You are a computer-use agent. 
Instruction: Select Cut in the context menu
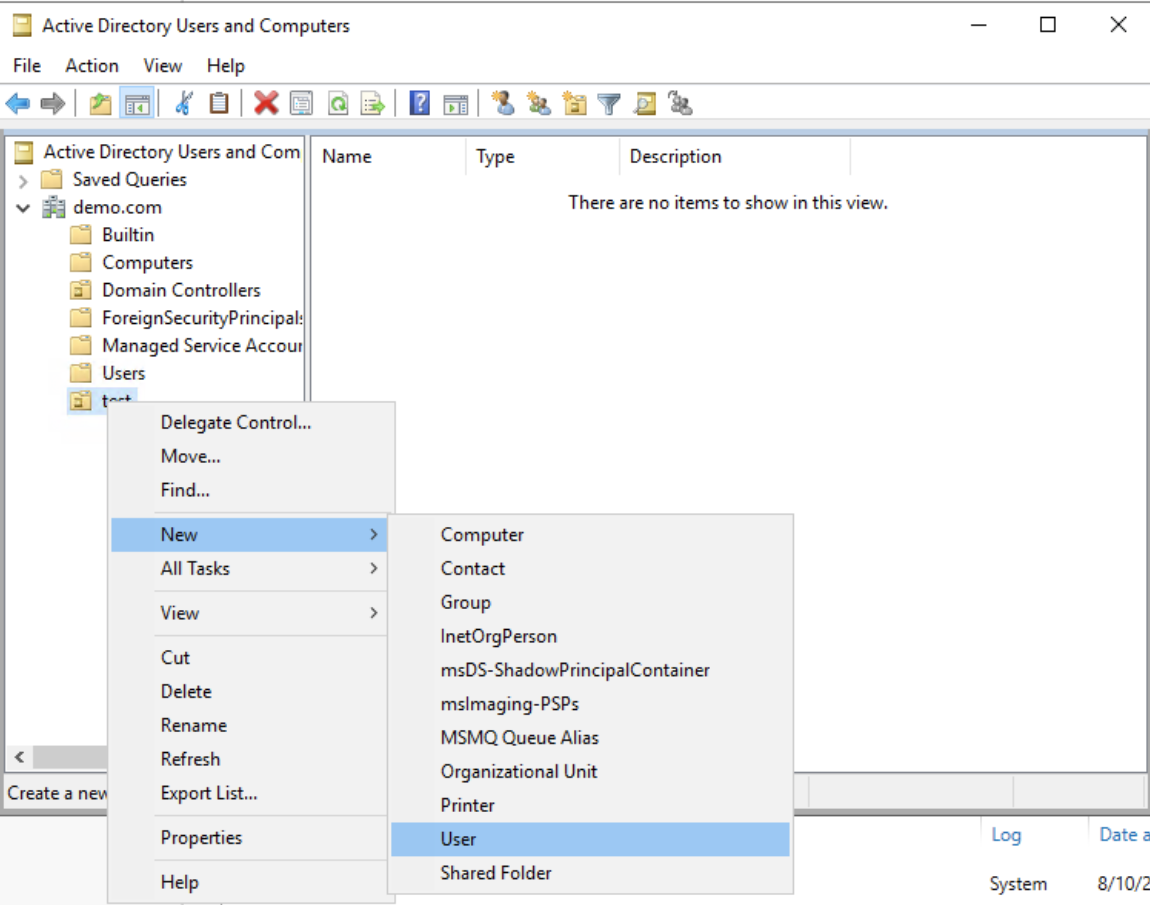tap(249, 657)
